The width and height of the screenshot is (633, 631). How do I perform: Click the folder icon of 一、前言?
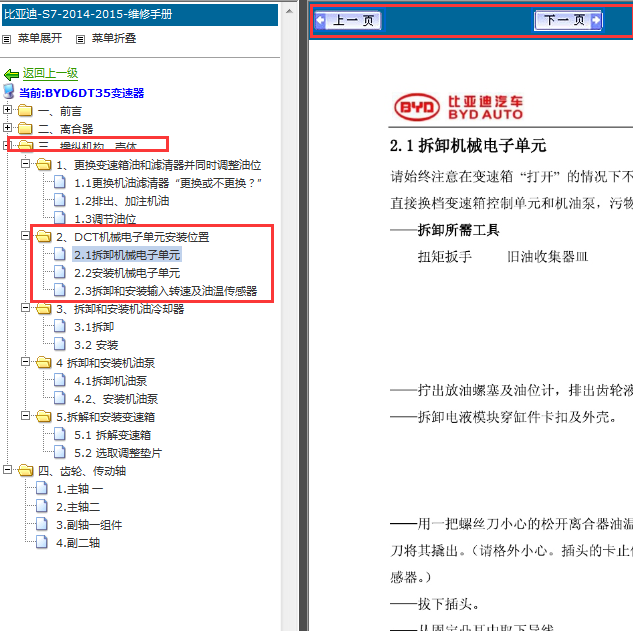pos(25,110)
